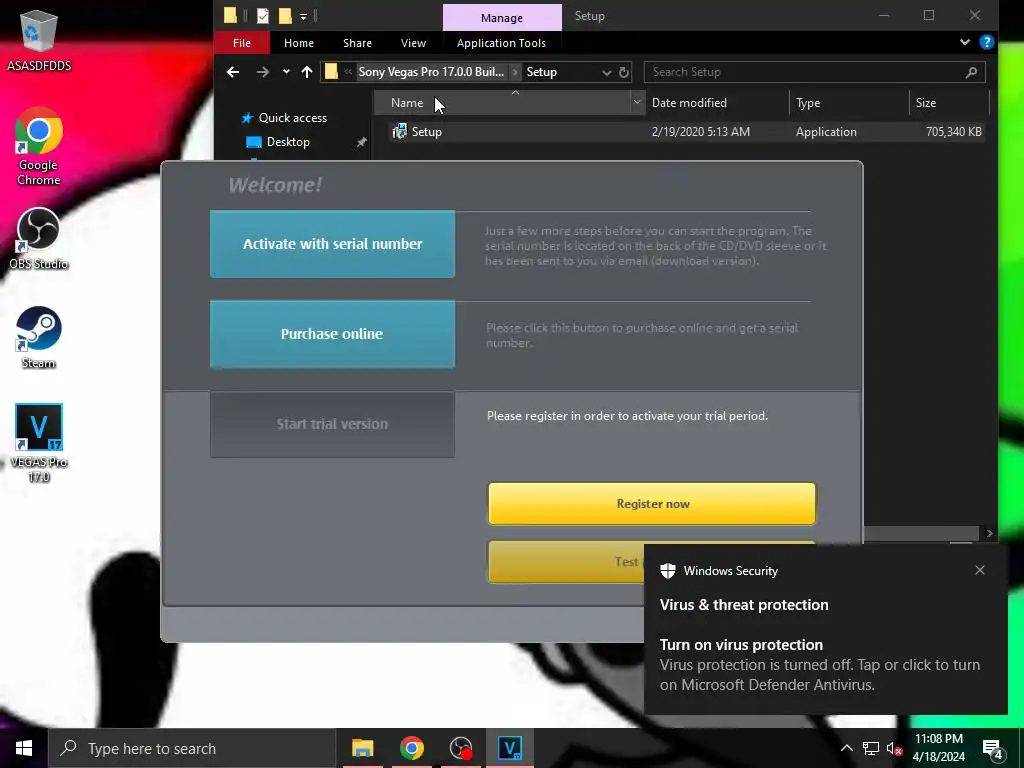The width and height of the screenshot is (1024, 768).
Task: Expand the address bar history dropdown
Action: click(607, 72)
